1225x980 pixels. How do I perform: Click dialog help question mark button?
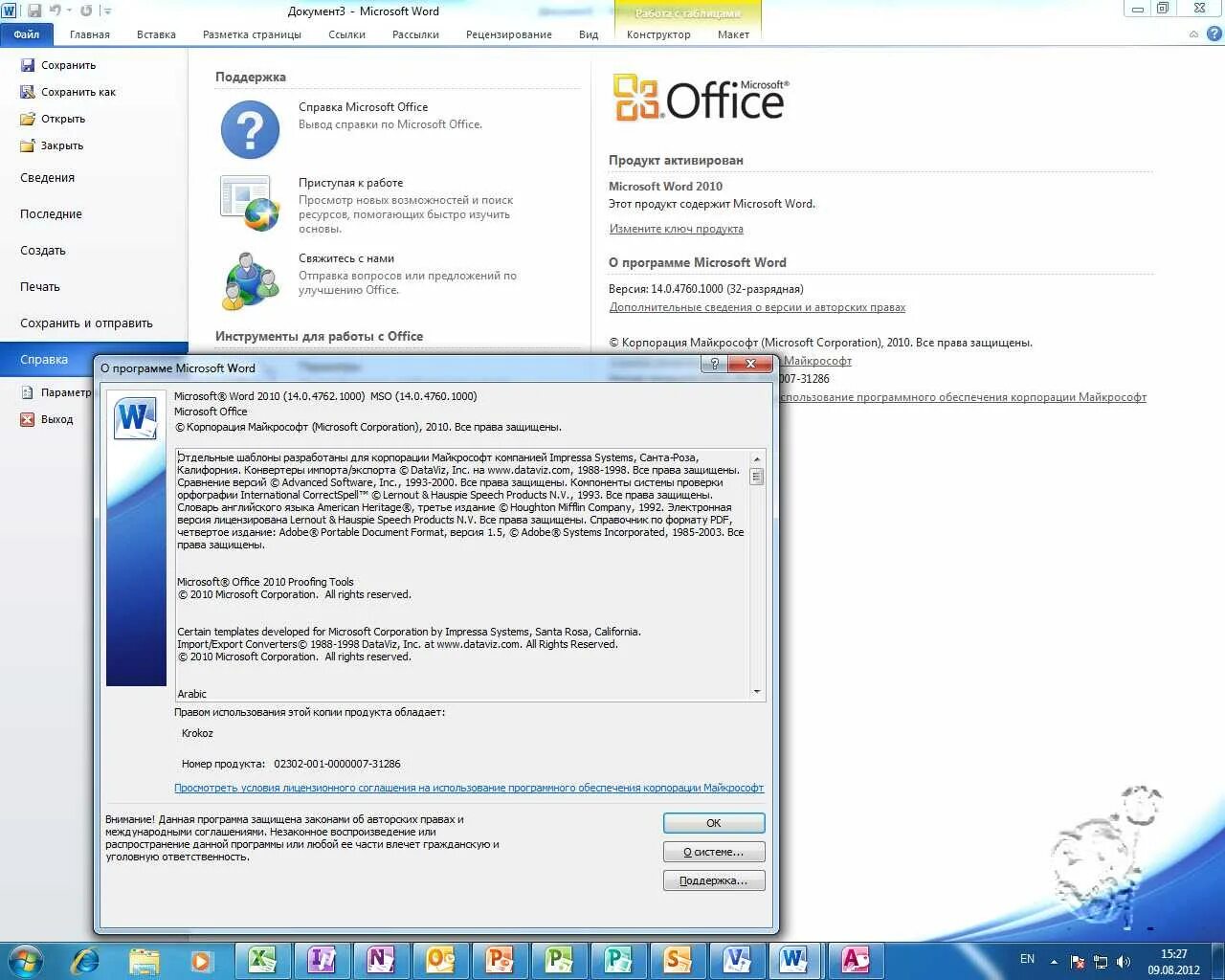(x=714, y=364)
